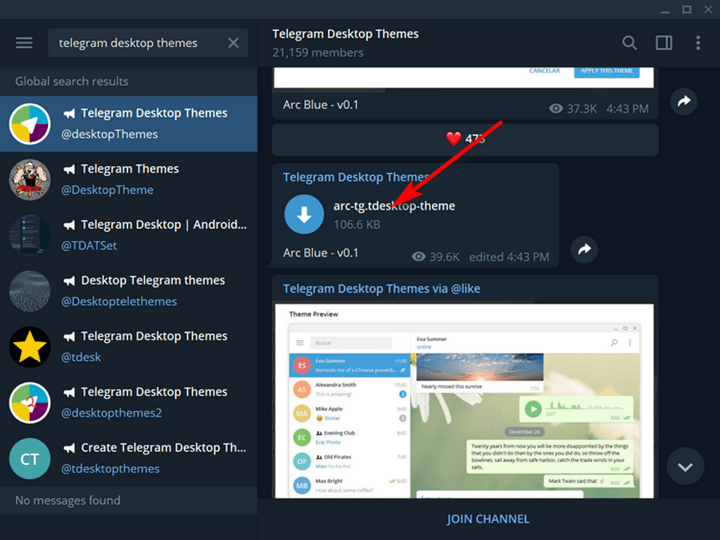720x540 pixels.
Task: Click the yellow star avatar of @tdesk
Action: [30, 347]
